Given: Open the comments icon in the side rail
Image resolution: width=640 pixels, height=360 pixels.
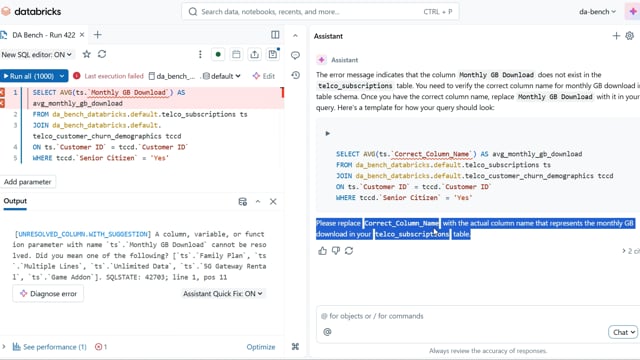Looking at the screenshot, I should coord(295,55).
